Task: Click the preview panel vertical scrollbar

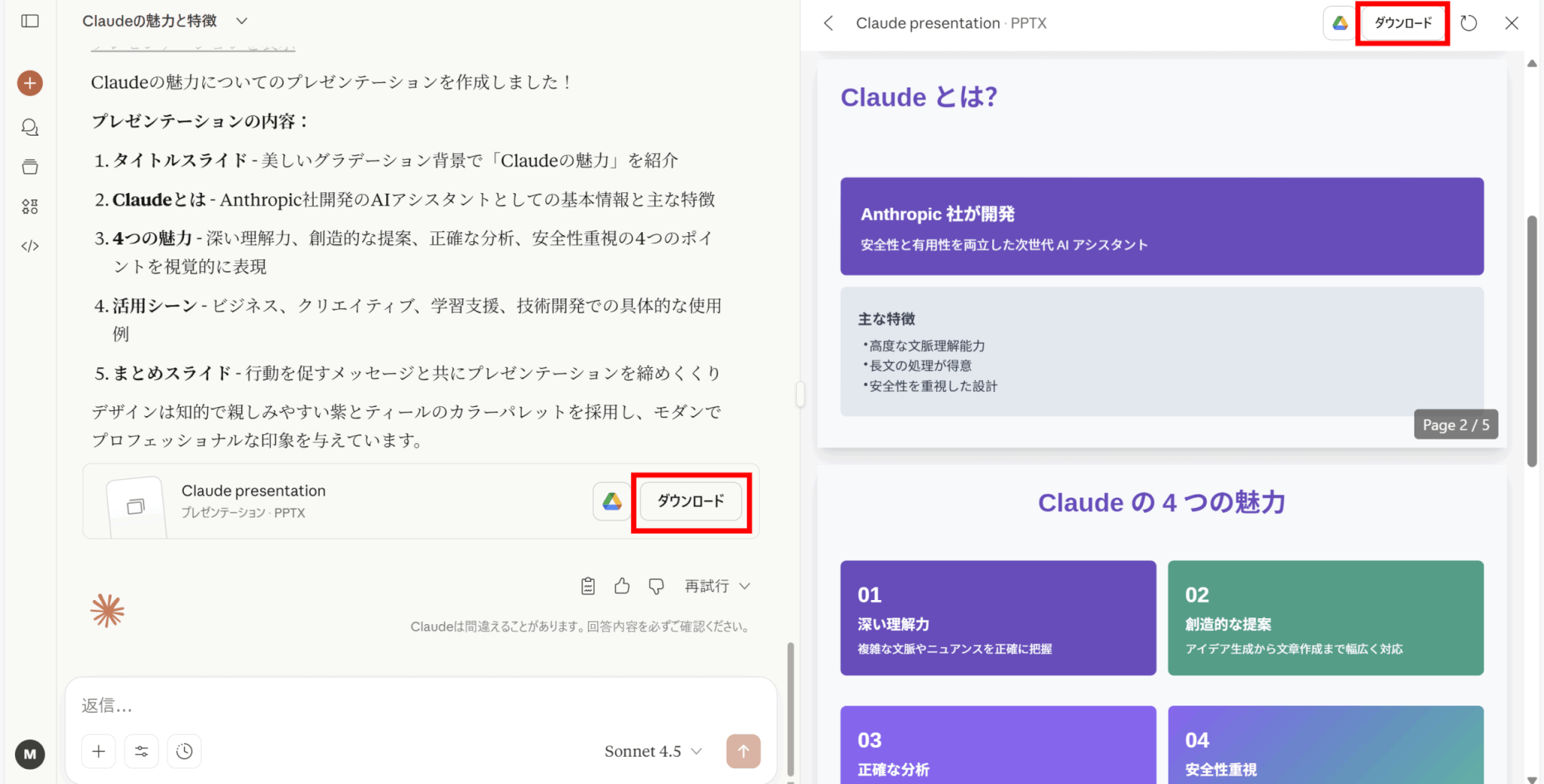Action: pos(1531,339)
